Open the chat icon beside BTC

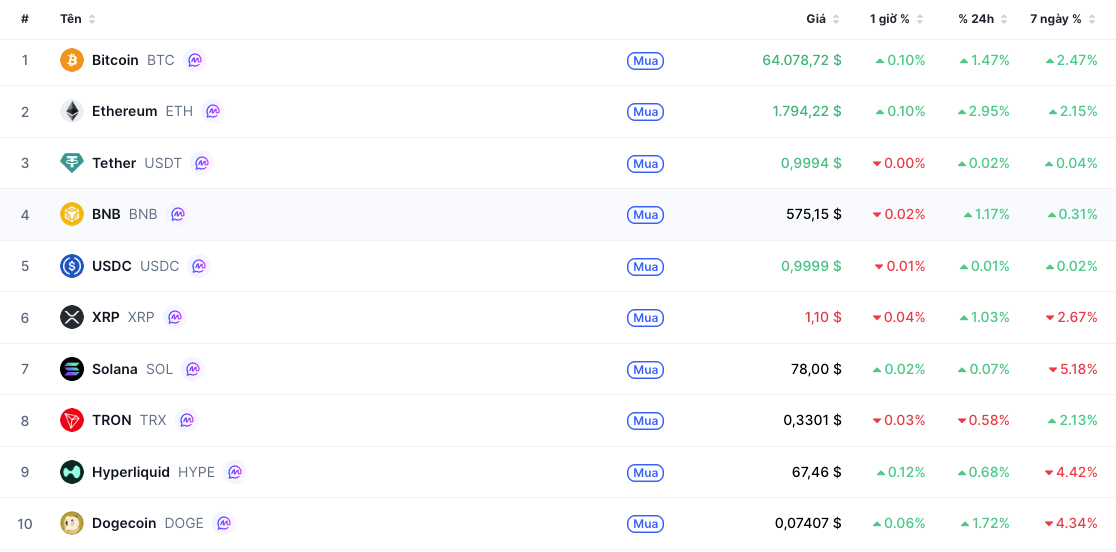coord(195,60)
